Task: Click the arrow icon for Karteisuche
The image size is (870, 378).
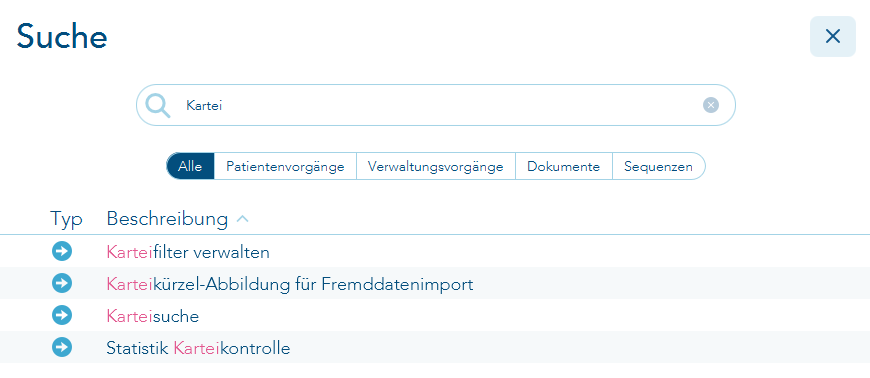Action: (x=62, y=315)
